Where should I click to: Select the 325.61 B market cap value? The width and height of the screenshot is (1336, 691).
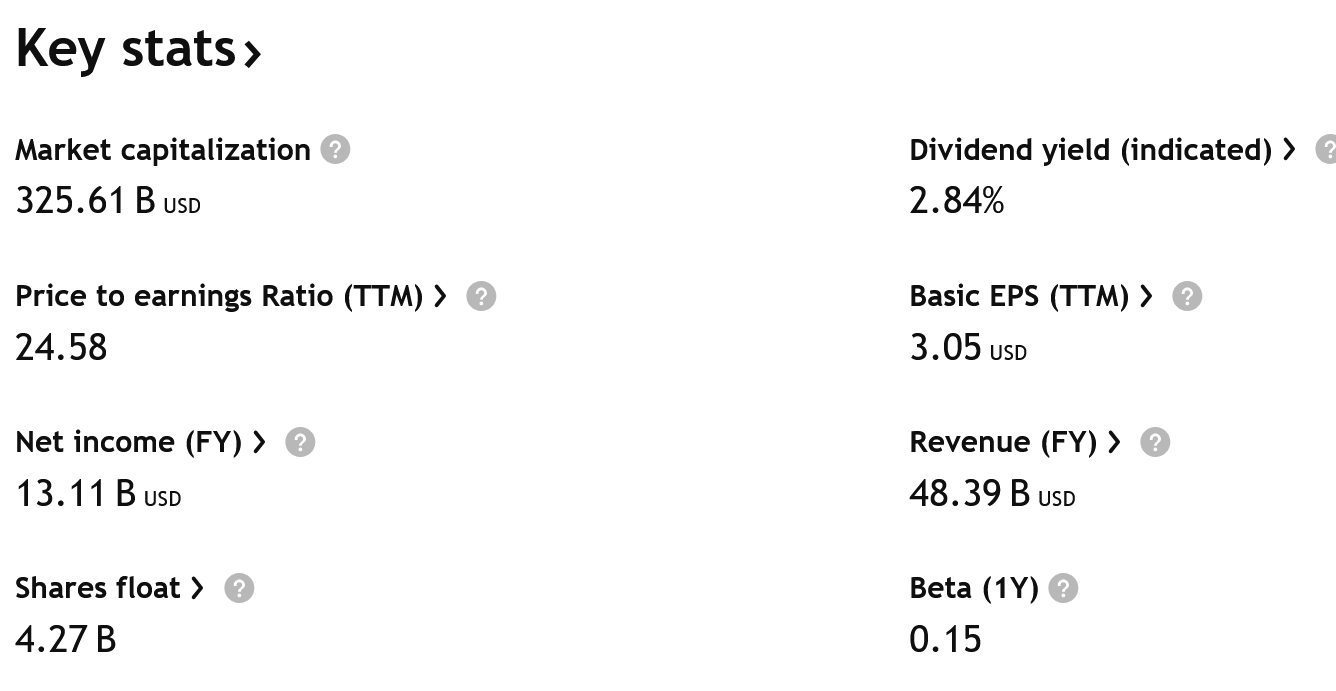point(86,201)
